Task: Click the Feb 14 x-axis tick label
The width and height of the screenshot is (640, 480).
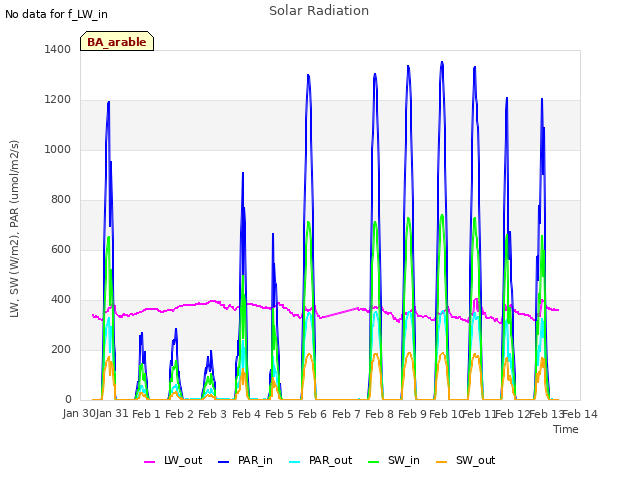Action: [x=580, y=414]
